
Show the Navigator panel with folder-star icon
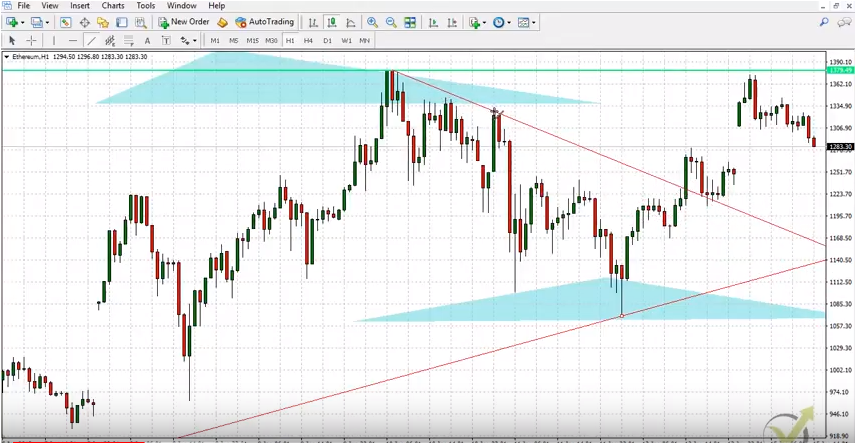click(x=103, y=22)
